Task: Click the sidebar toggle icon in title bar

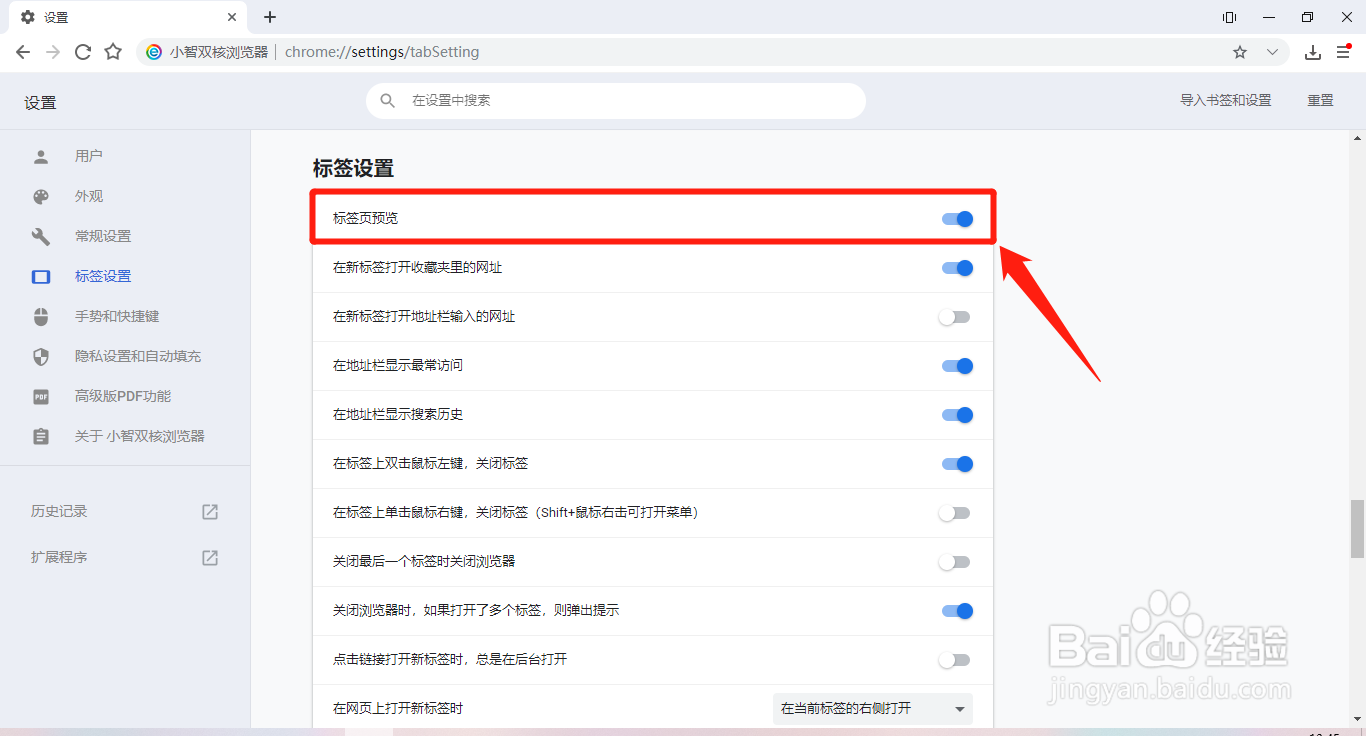Action: (x=1229, y=17)
